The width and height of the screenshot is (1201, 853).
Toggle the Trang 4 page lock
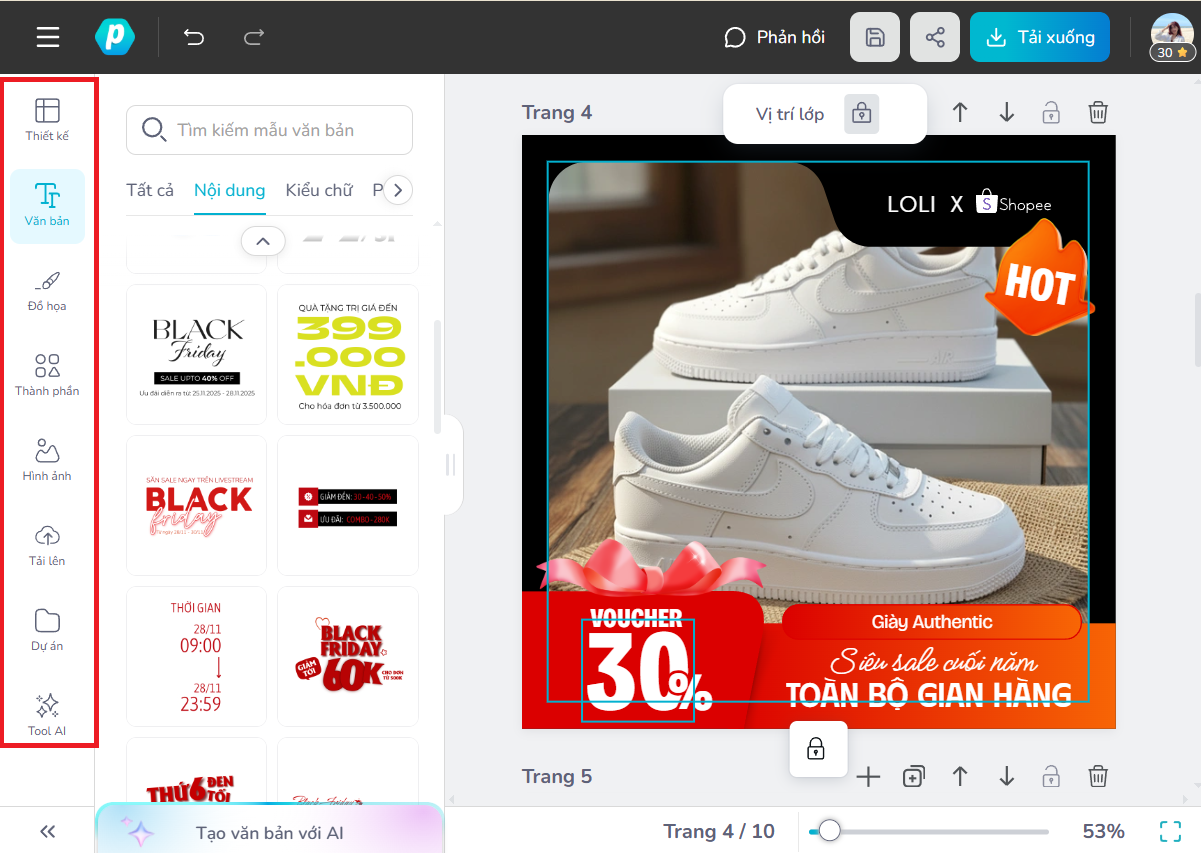(1051, 112)
